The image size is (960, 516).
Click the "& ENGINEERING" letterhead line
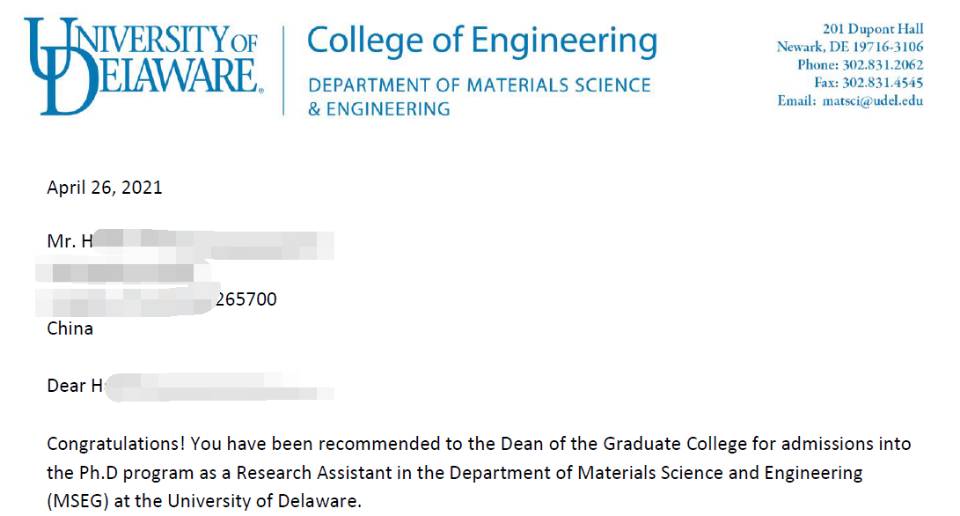(x=378, y=109)
